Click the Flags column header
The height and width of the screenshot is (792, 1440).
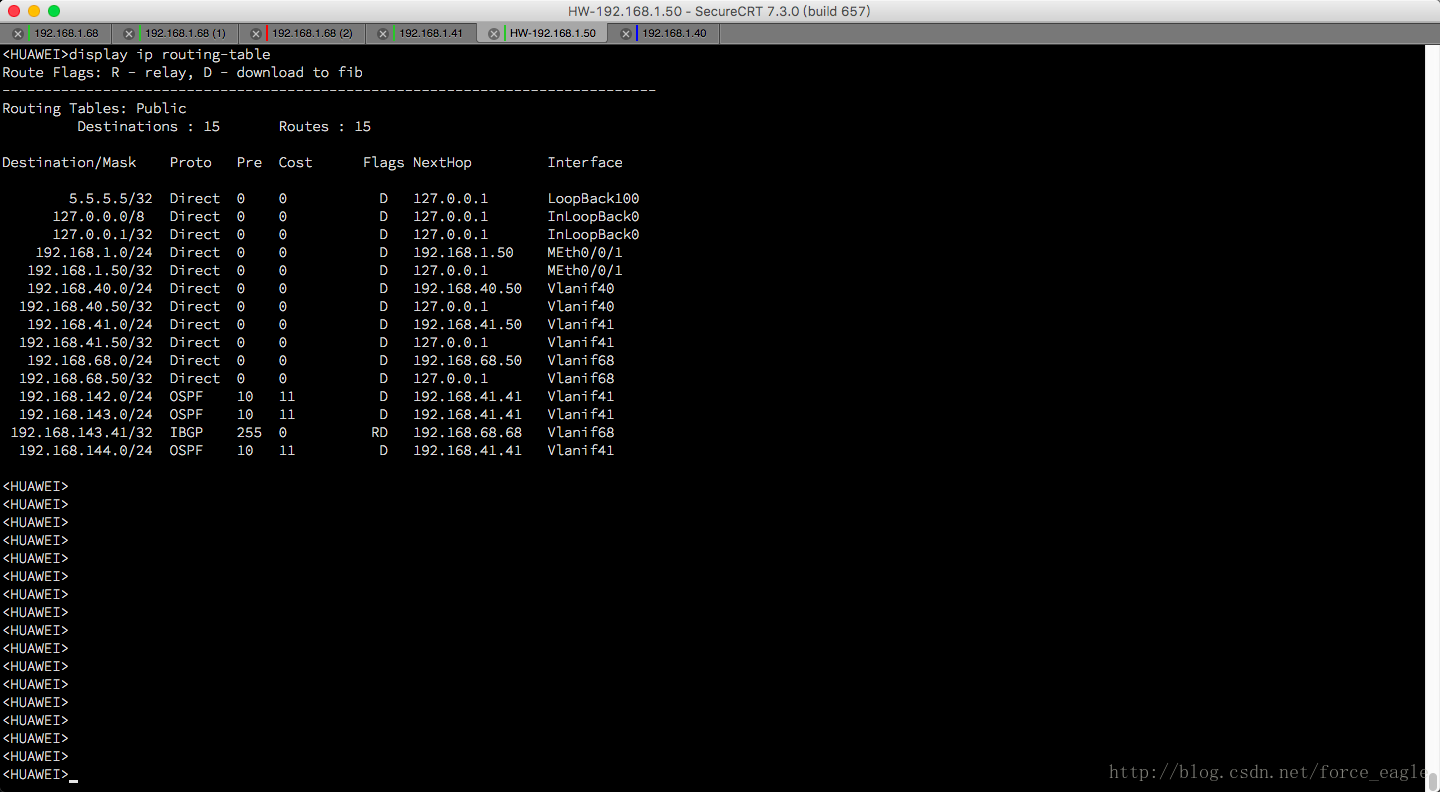coord(384,162)
